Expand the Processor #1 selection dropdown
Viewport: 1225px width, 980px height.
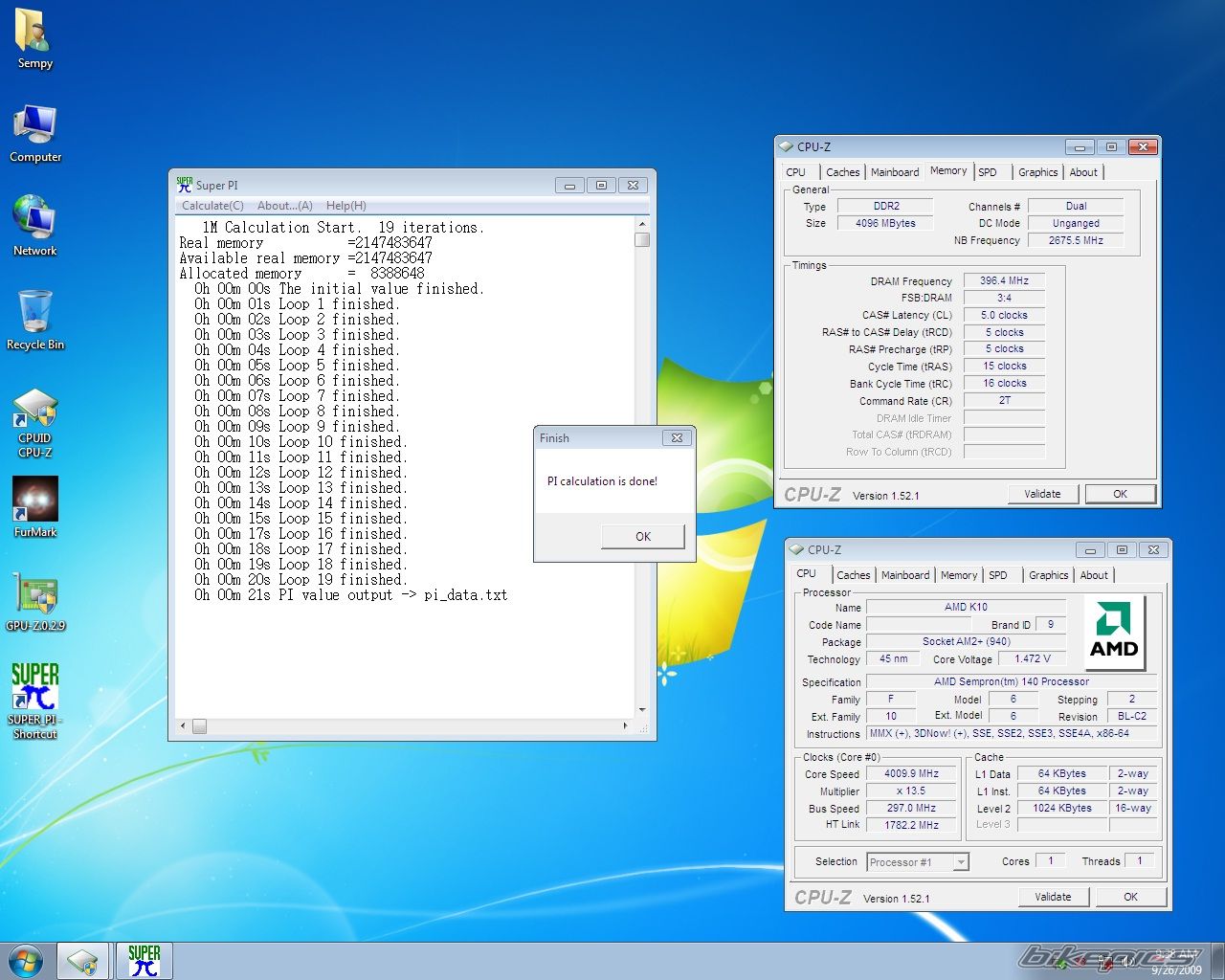click(x=960, y=862)
